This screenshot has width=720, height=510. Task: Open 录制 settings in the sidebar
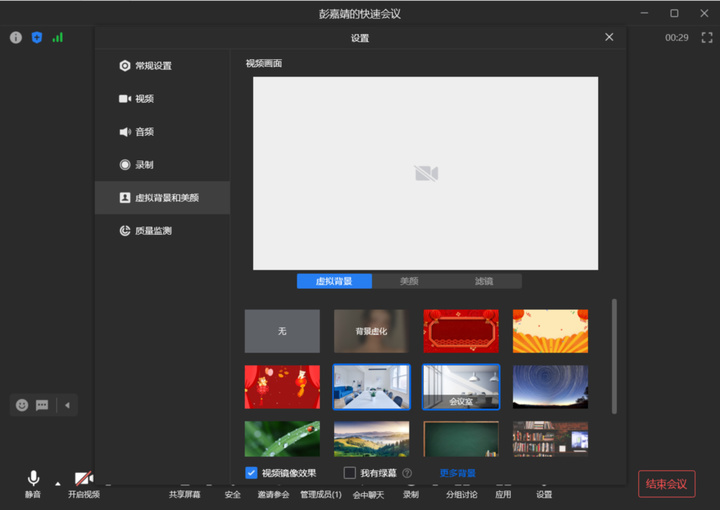(163, 165)
